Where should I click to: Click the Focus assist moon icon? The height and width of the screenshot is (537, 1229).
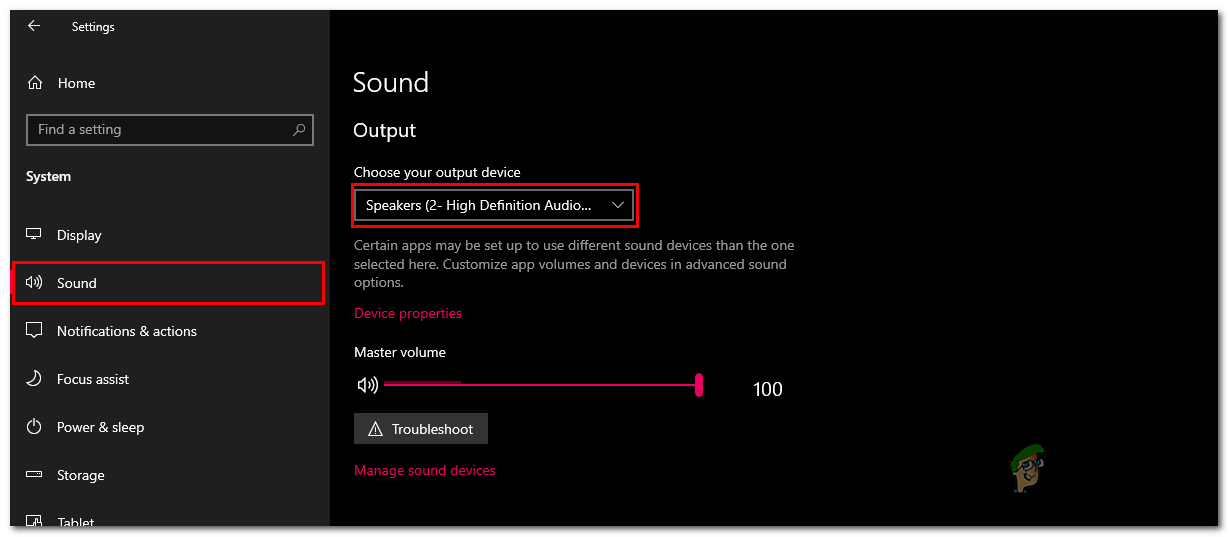[x=35, y=379]
